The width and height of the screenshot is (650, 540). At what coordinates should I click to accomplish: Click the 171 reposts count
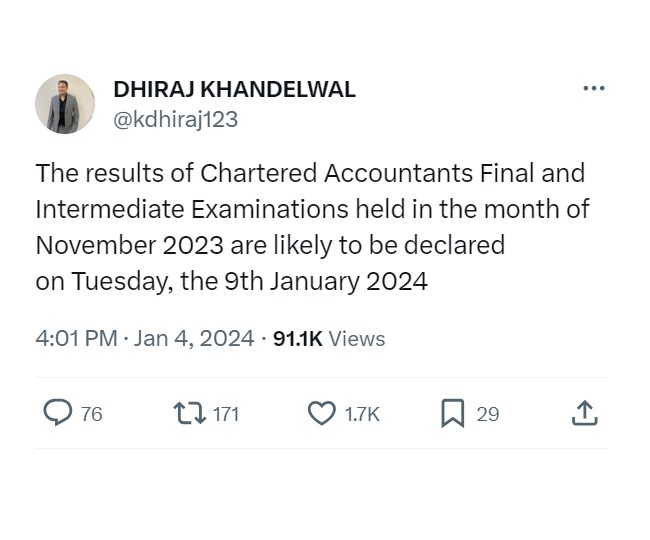pyautogui.click(x=226, y=413)
